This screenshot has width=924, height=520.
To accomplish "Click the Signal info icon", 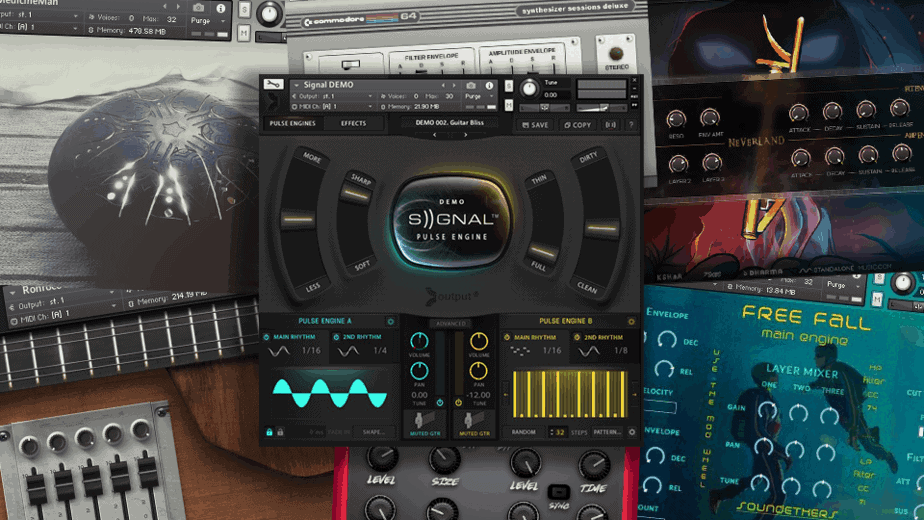I will tap(489, 85).
